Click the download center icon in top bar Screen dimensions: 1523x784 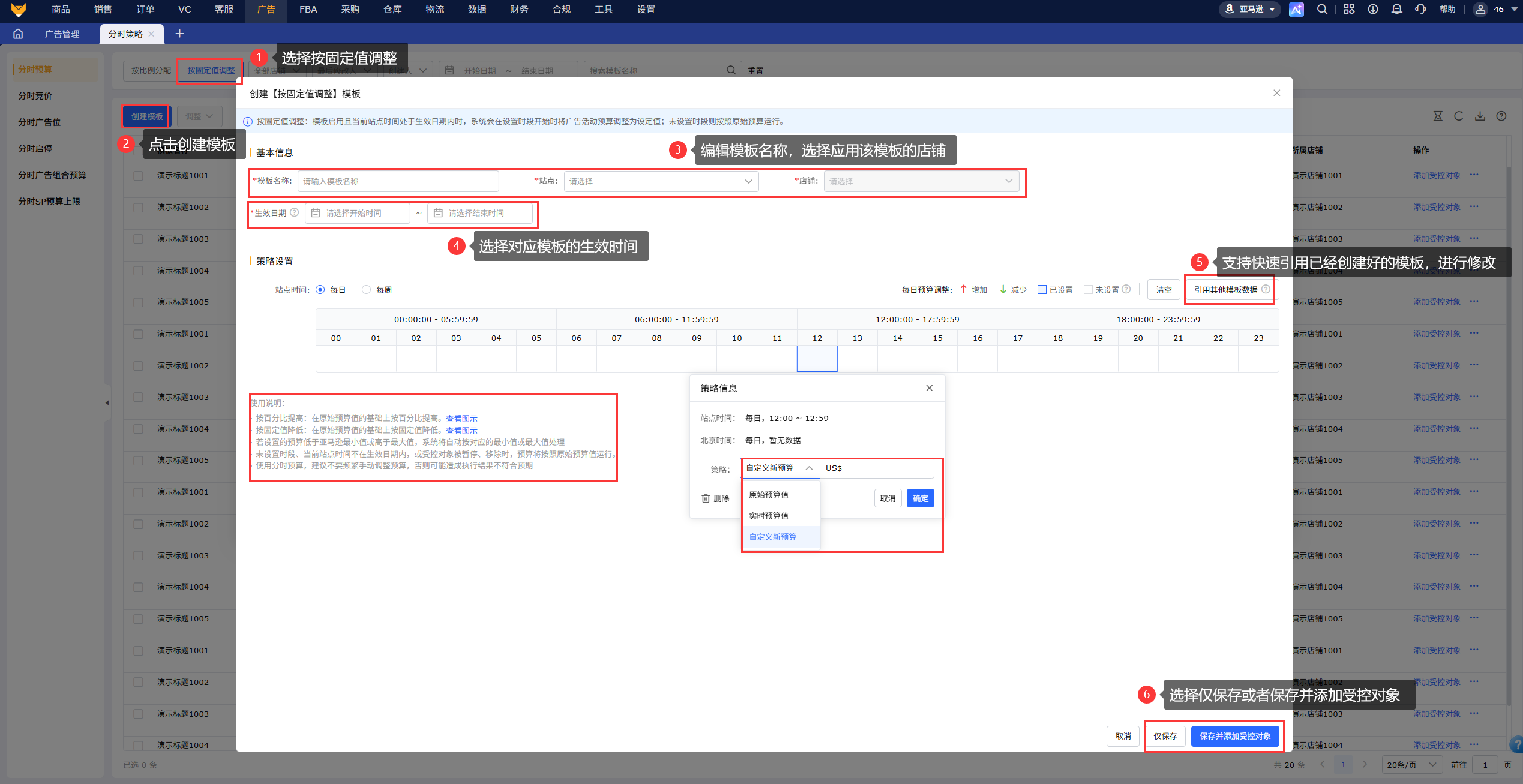click(1373, 9)
